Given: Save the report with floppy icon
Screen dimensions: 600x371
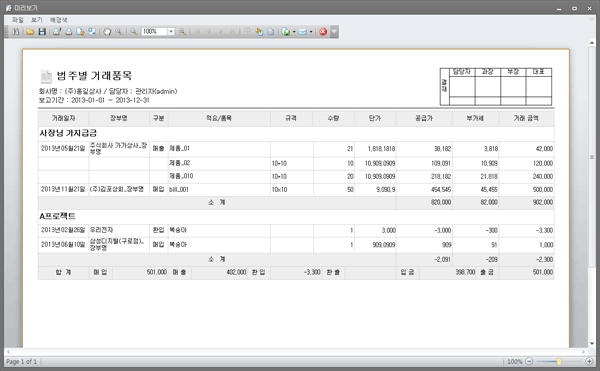Looking at the screenshot, I should tap(42, 32).
